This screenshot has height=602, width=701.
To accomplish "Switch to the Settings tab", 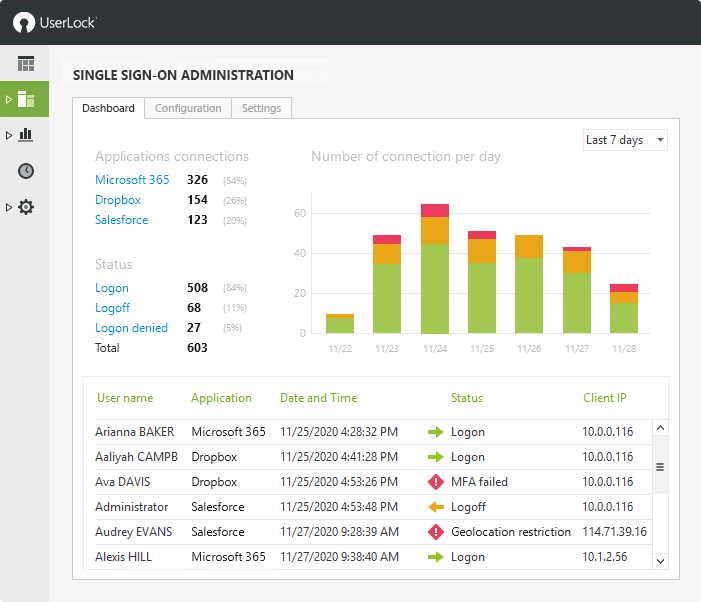I will (x=262, y=108).
